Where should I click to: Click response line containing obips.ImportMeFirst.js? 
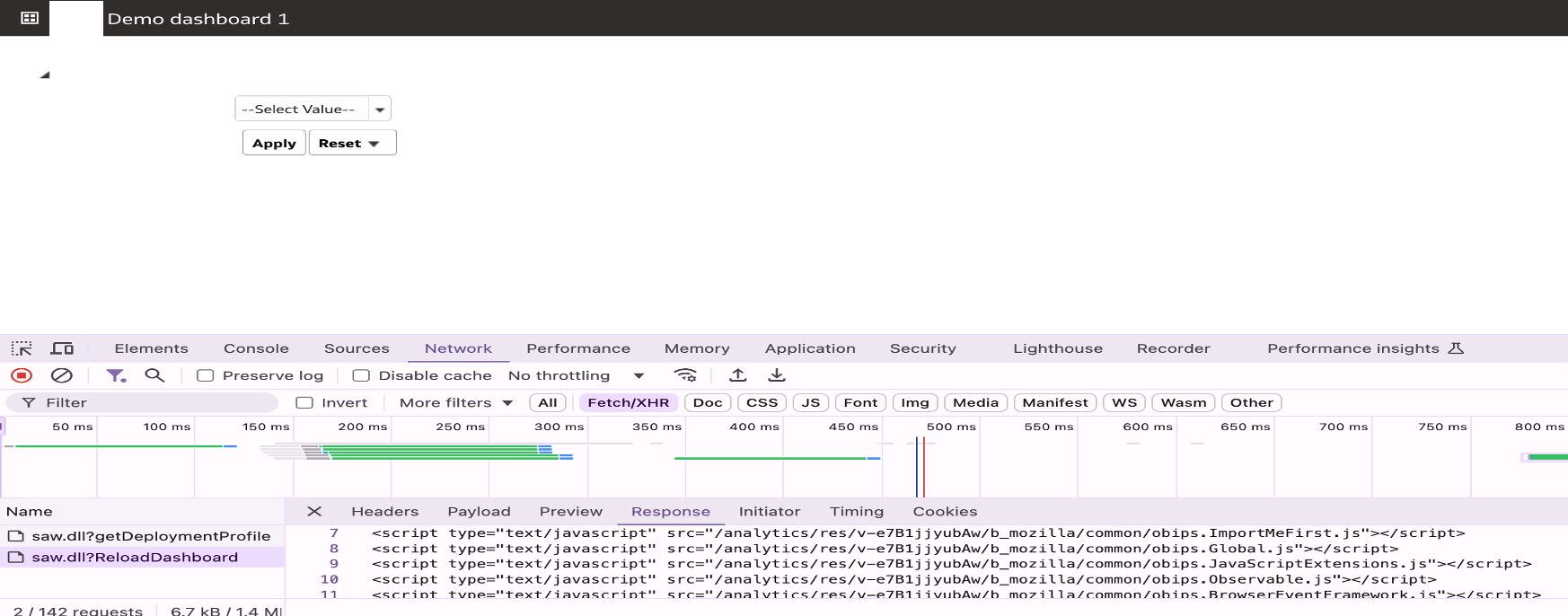(918, 533)
